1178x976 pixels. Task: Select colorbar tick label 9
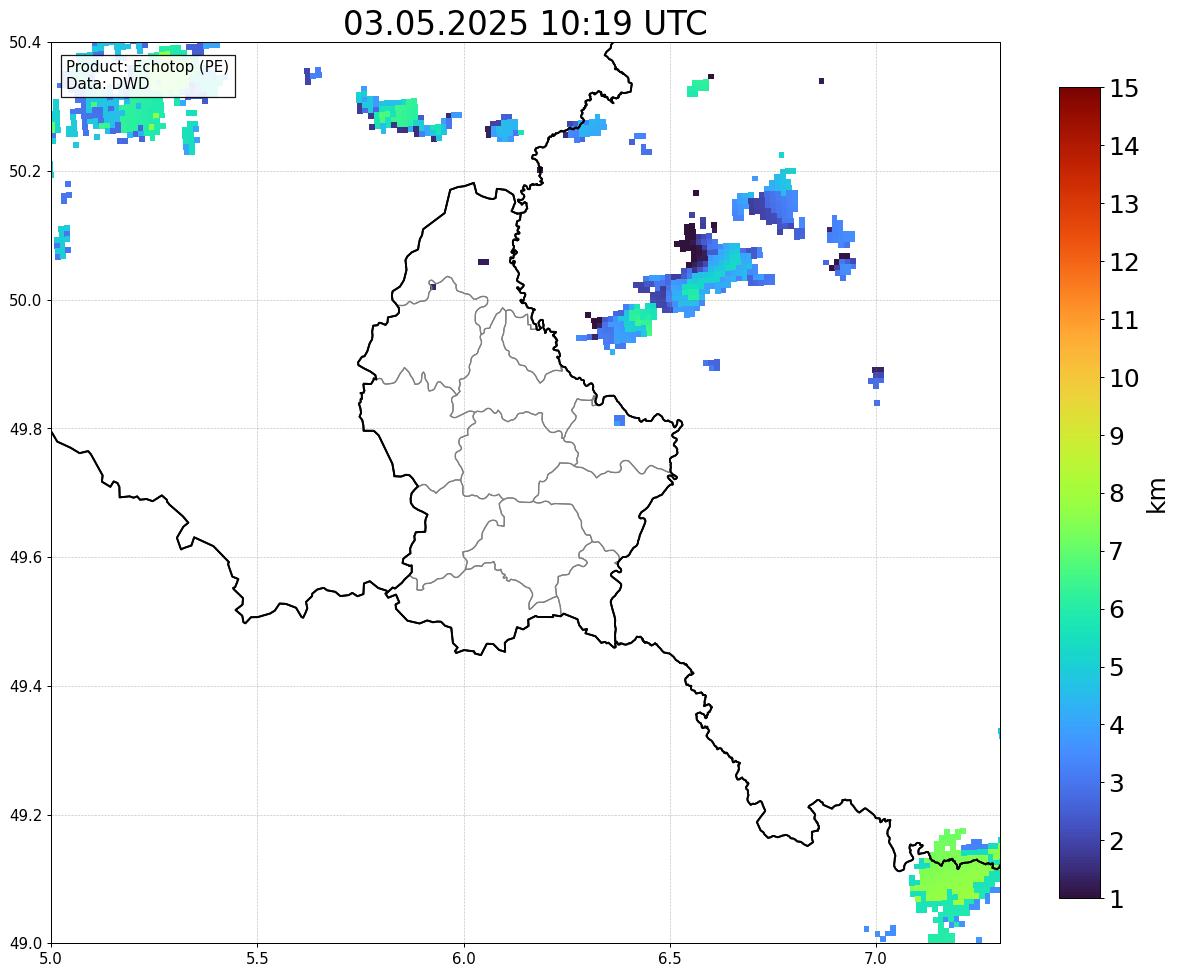point(1117,436)
